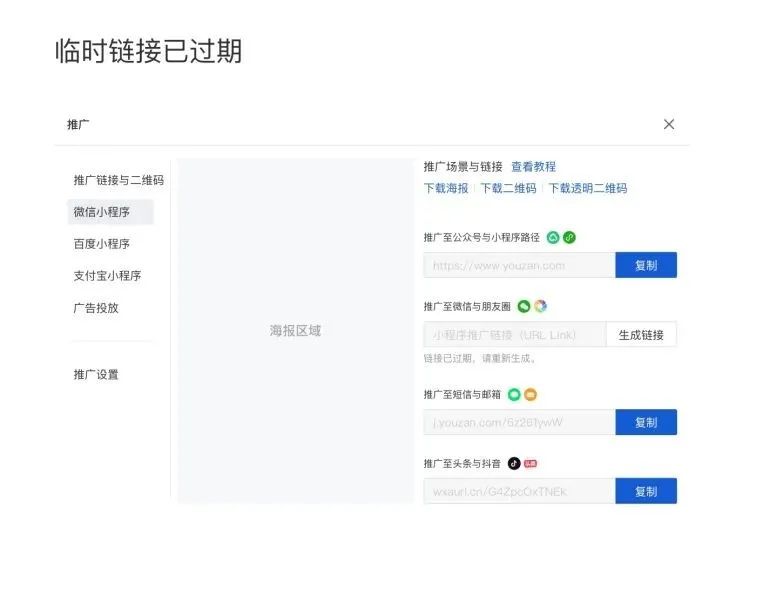Image resolution: width=773 pixels, height=596 pixels.
Task: Click 生成链接 button
Action: pyautogui.click(x=641, y=335)
